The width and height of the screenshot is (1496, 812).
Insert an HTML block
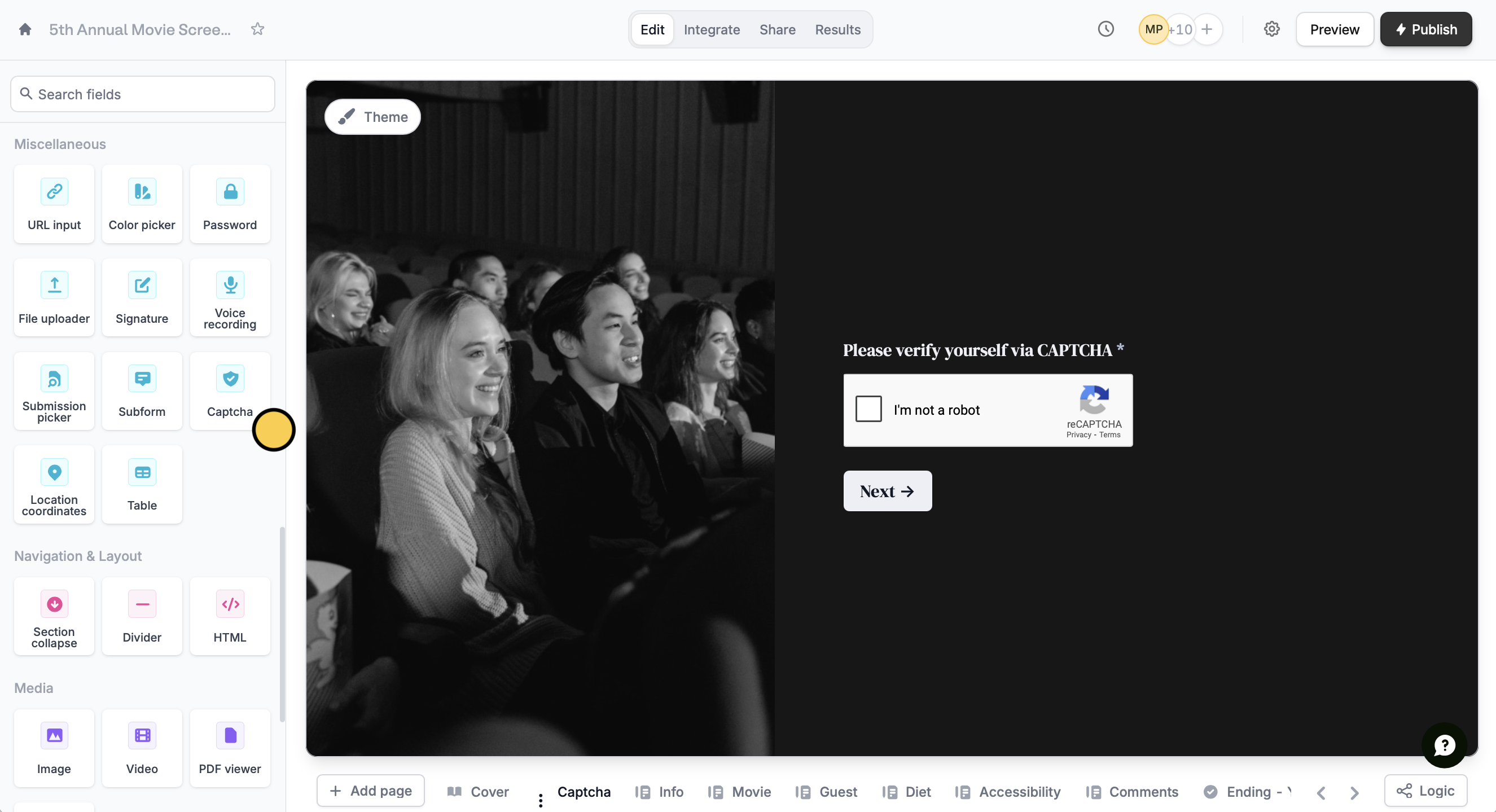pyautogui.click(x=230, y=616)
